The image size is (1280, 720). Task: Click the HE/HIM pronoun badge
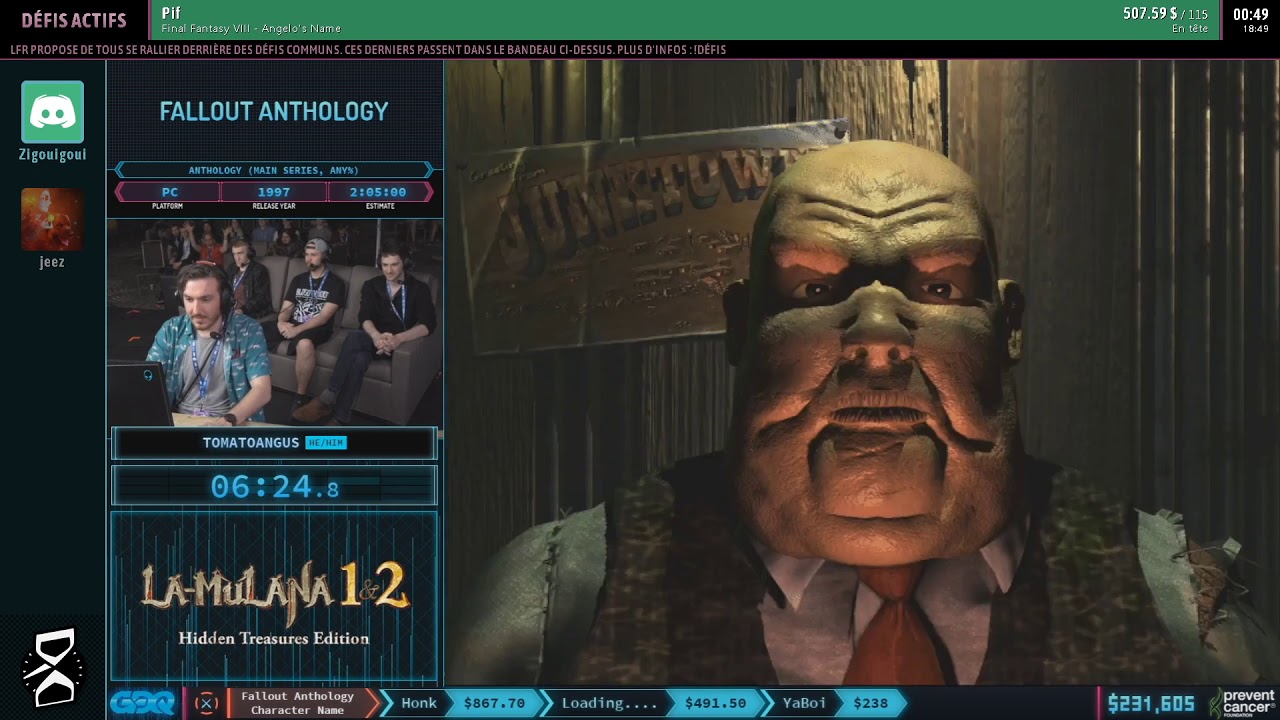pos(326,442)
